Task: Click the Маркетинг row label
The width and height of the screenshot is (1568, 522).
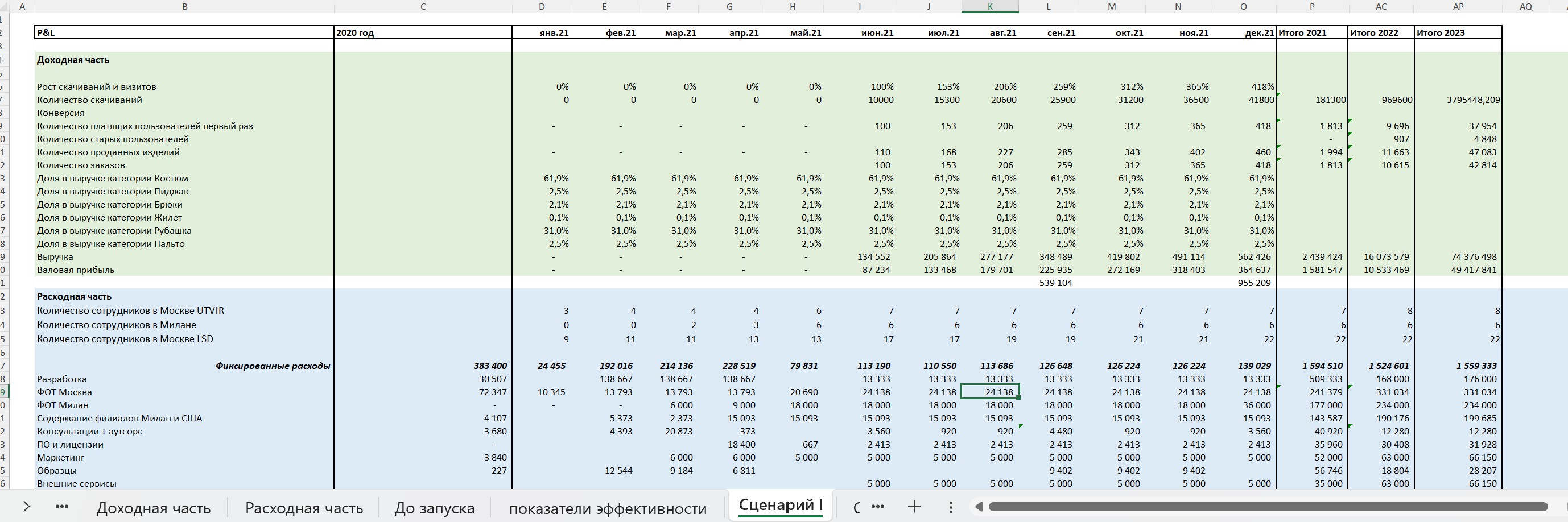Action: [61, 458]
